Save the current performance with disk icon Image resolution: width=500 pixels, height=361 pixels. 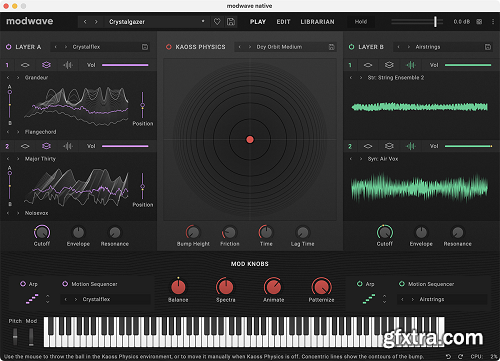[231, 22]
